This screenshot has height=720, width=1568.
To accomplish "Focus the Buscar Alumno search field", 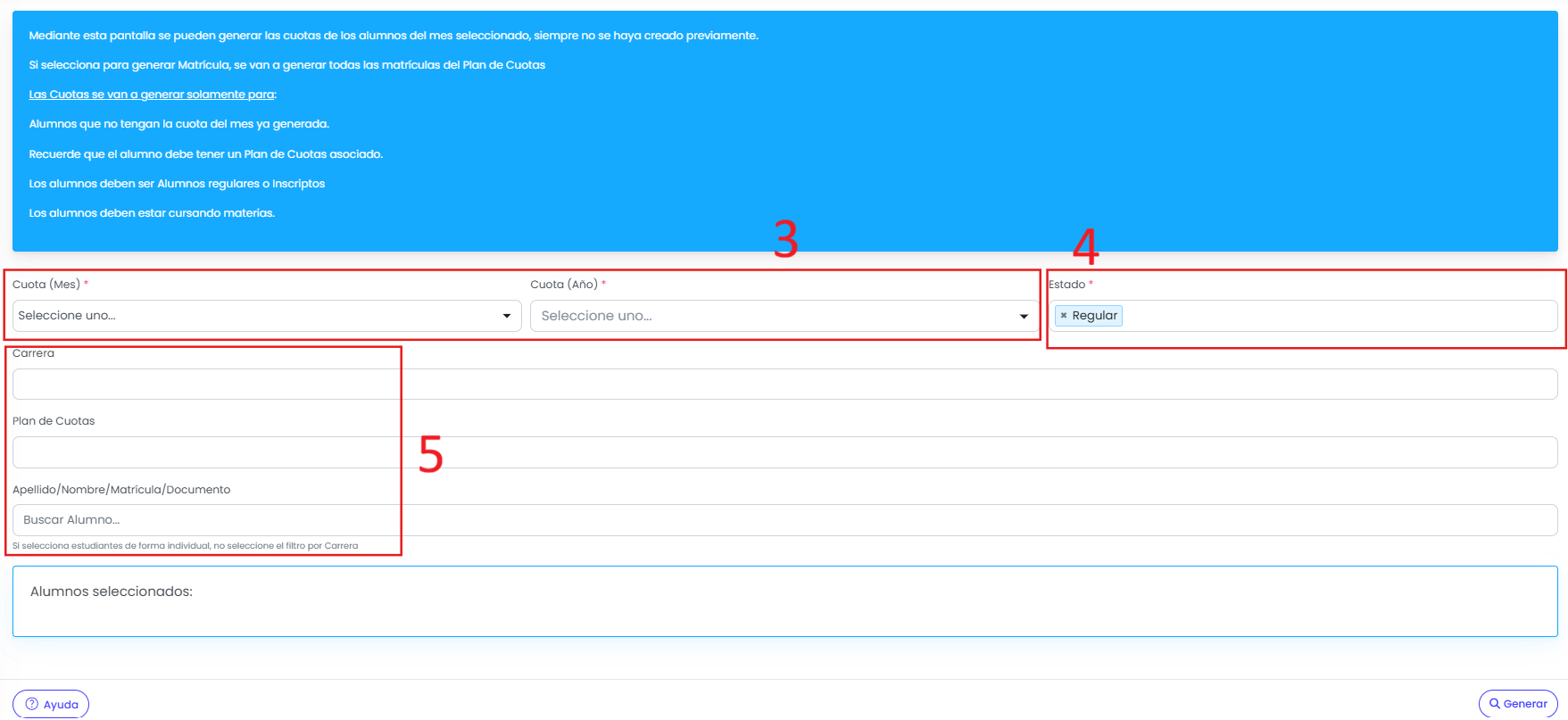I will pos(785,520).
